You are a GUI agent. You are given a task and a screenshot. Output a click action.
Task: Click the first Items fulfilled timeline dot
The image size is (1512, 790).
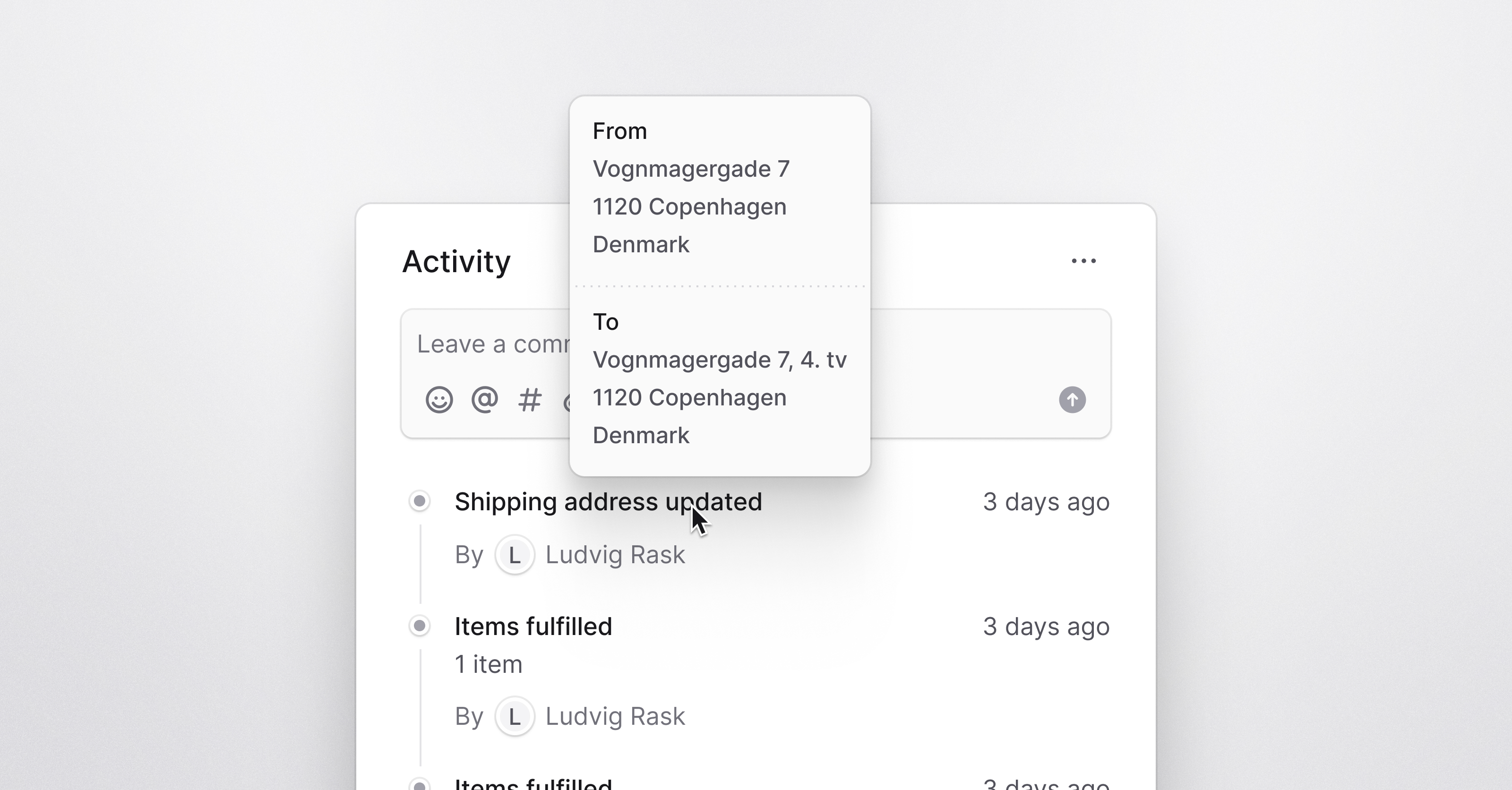[420, 626]
